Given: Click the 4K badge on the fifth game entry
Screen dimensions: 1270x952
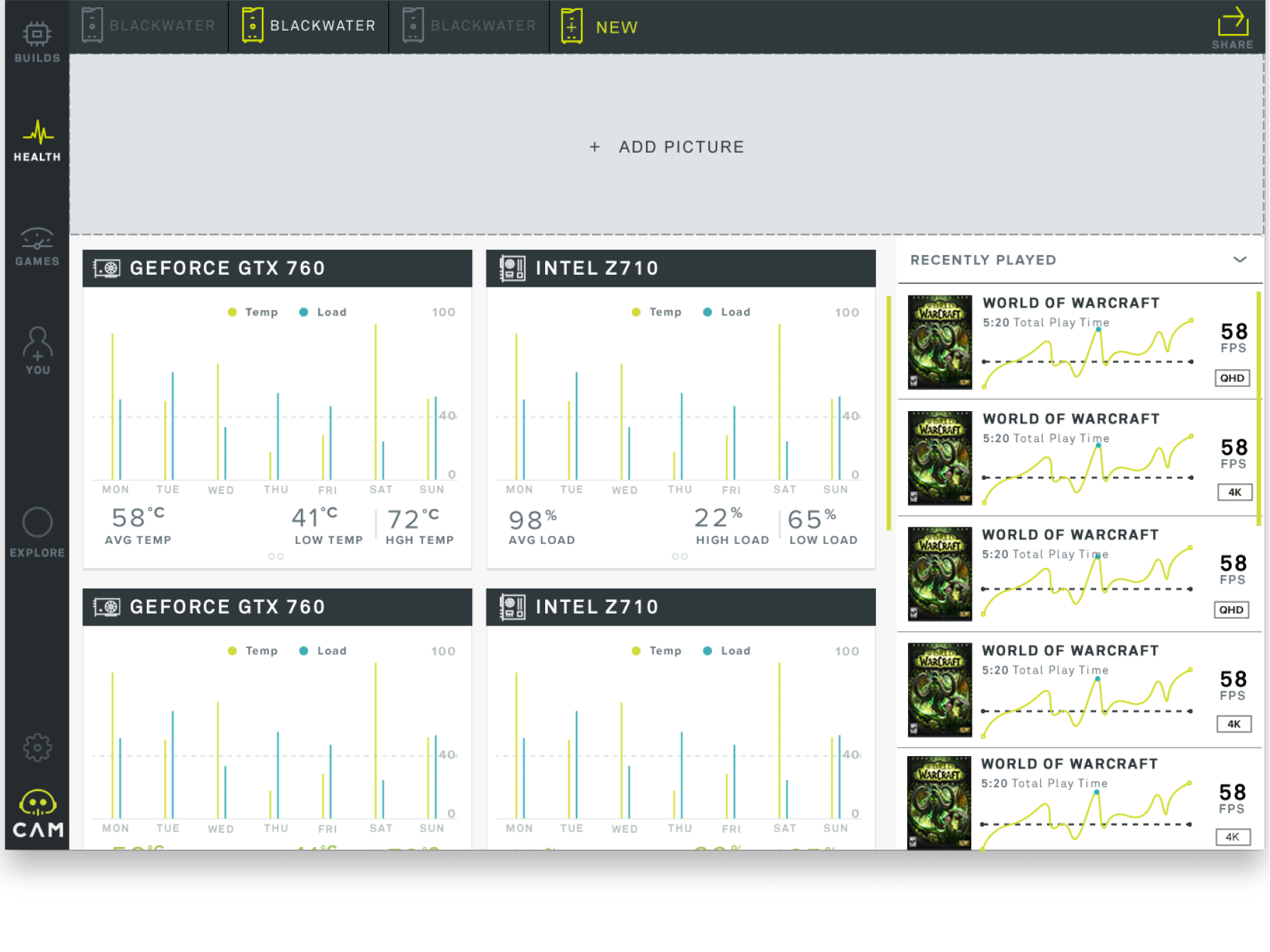Looking at the screenshot, I should (x=1232, y=837).
